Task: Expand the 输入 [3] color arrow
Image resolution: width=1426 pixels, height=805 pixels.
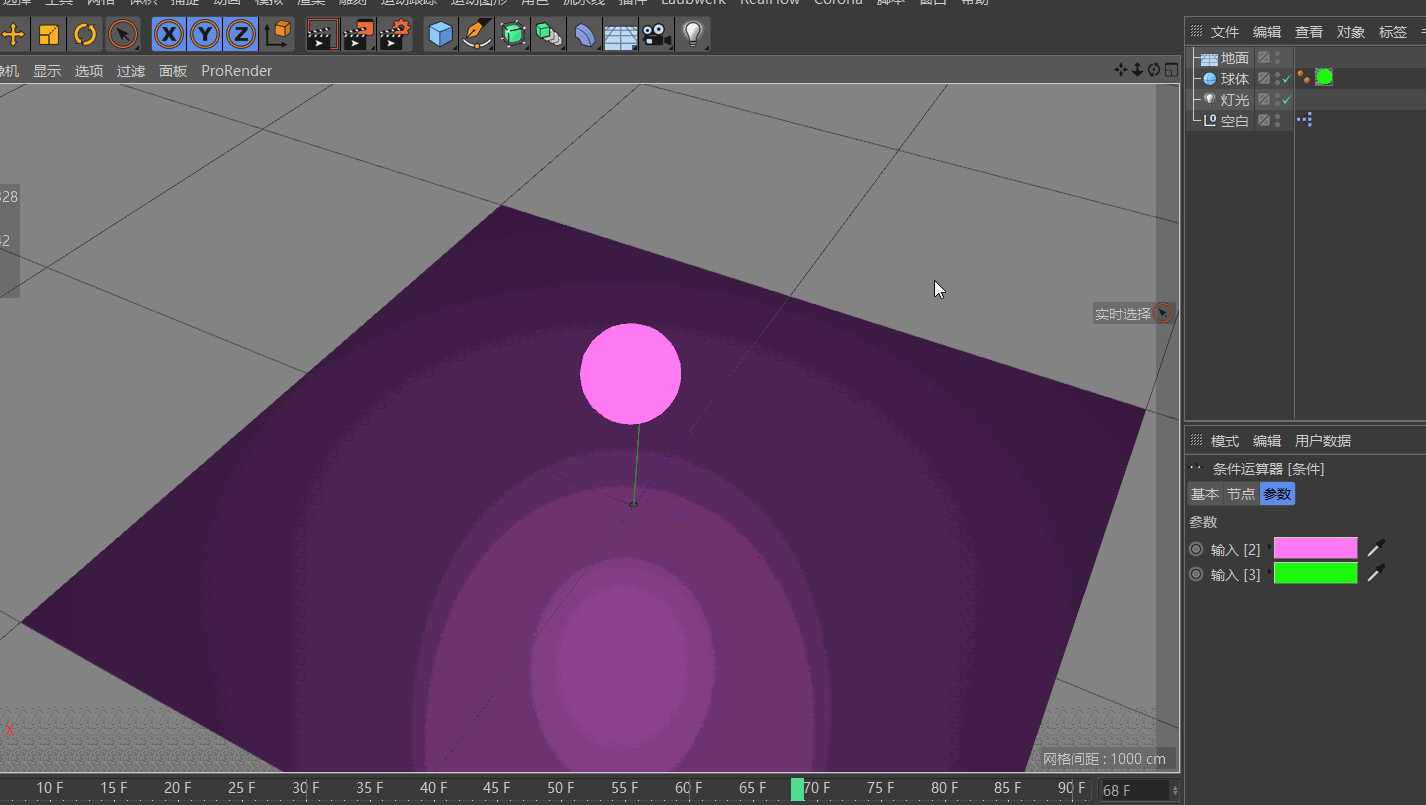Action: point(1269,573)
